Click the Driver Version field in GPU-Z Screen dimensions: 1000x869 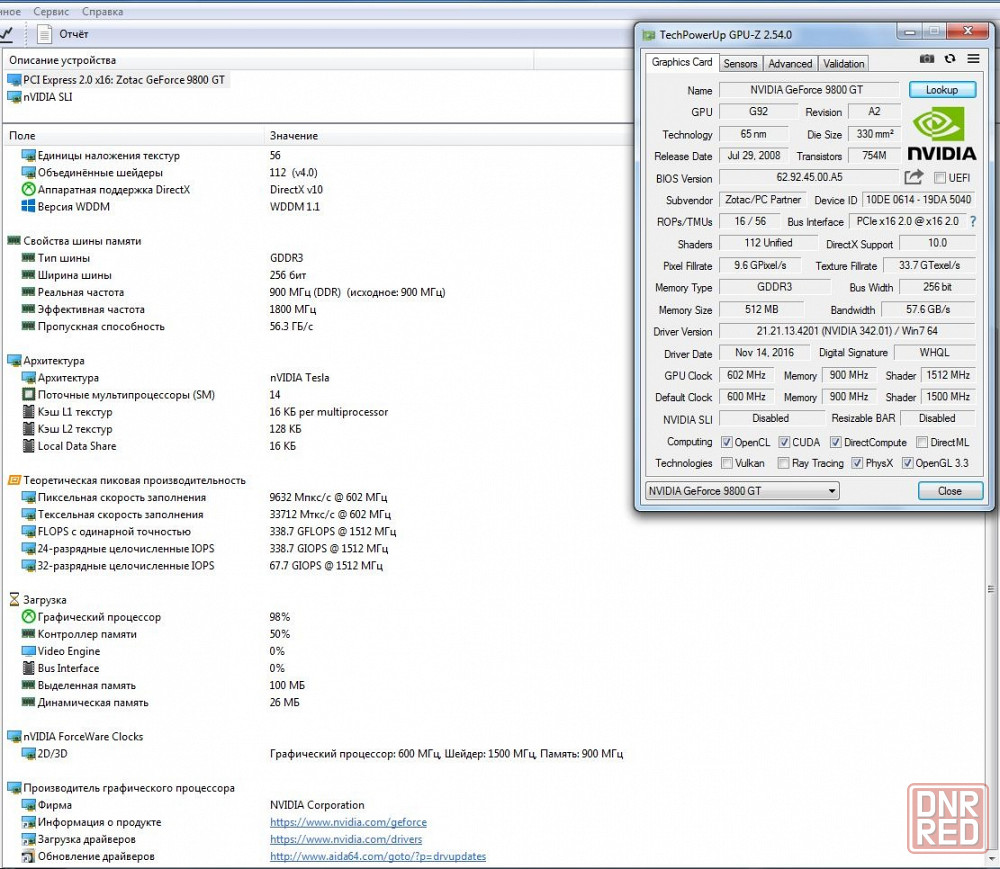click(847, 331)
